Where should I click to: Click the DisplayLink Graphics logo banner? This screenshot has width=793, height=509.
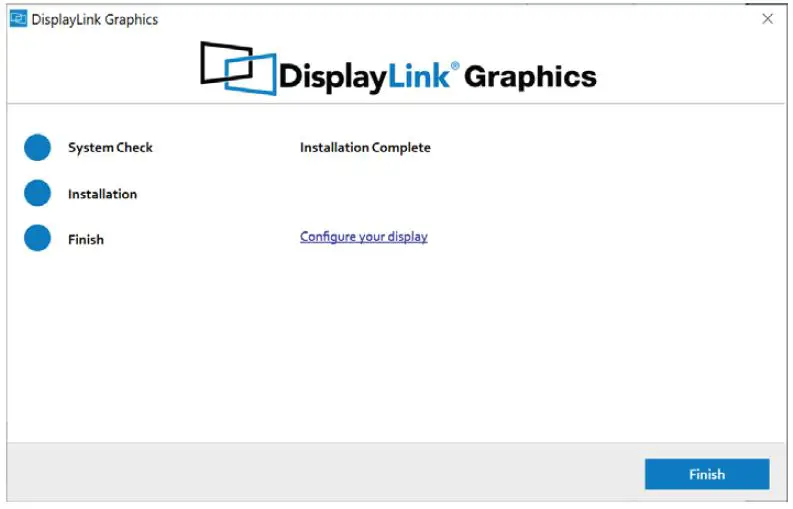[x=398, y=69]
